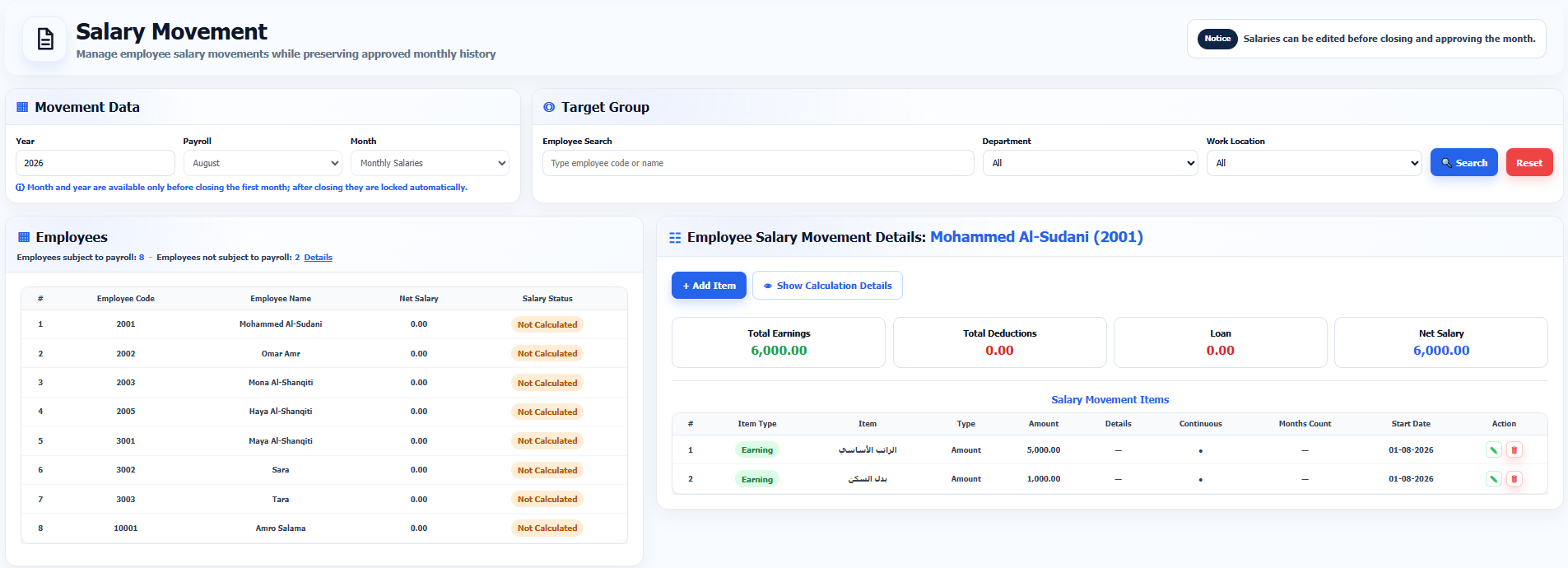Select employee Amro Salama row
This screenshot has width=1568, height=568.
tap(324, 528)
